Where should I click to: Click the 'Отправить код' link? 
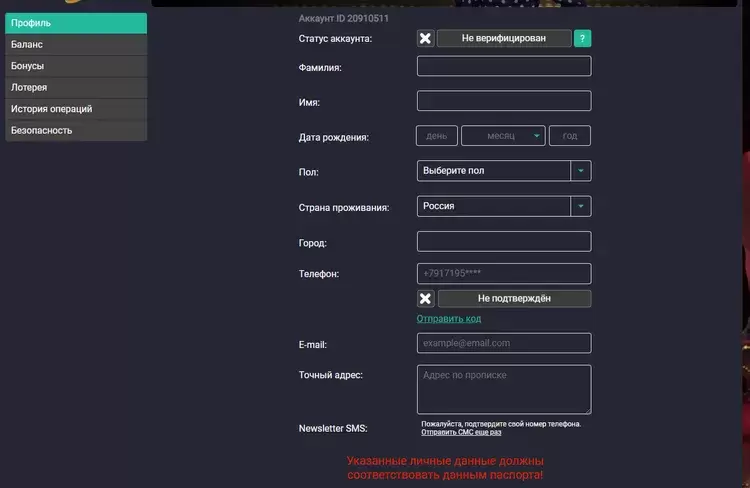pos(449,319)
